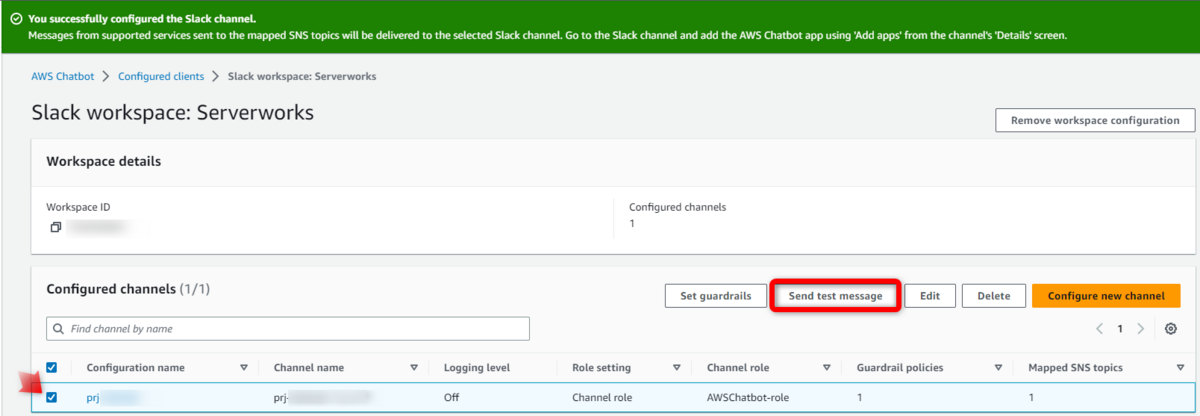This screenshot has width=1200, height=416.
Task: Click Edit channel button
Action: pyautogui.click(x=930, y=296)
